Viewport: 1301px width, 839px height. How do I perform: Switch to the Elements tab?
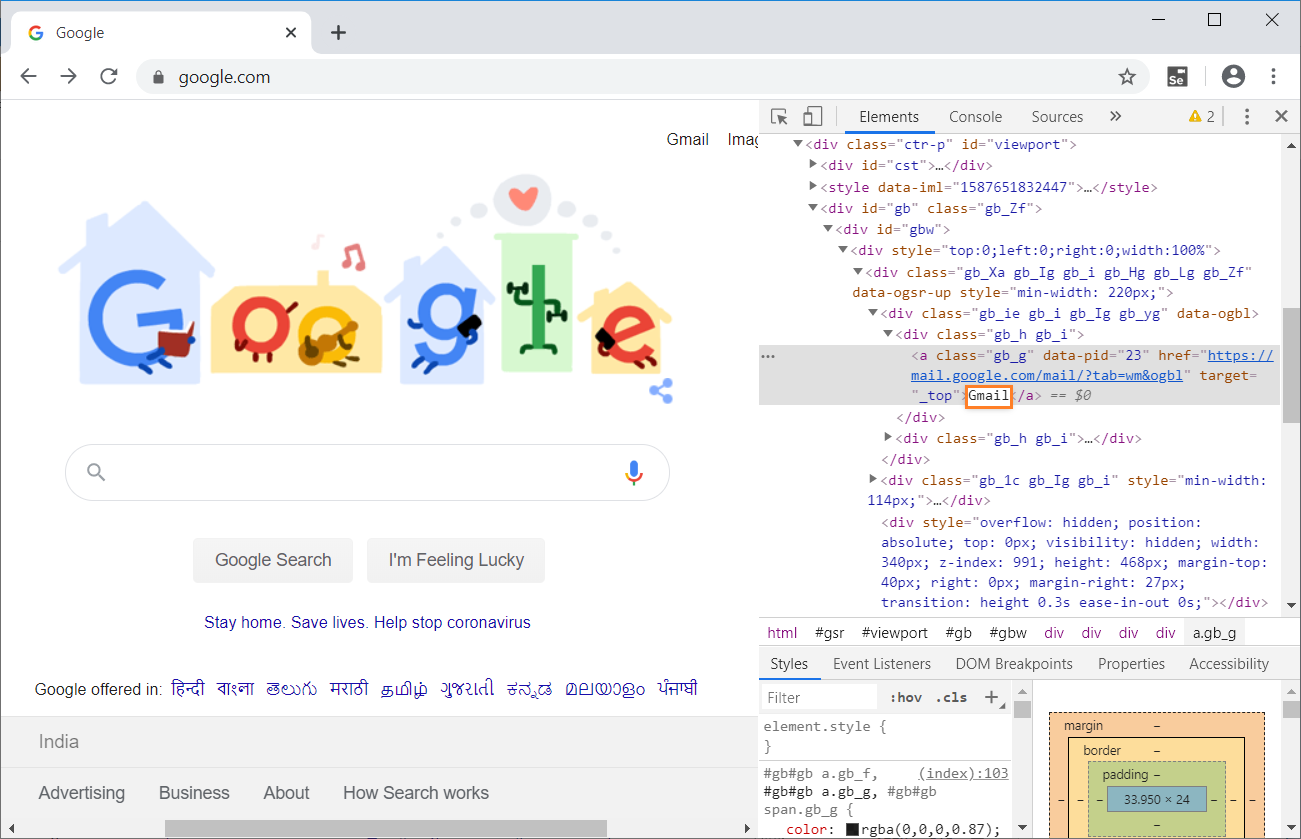point(889,117)
